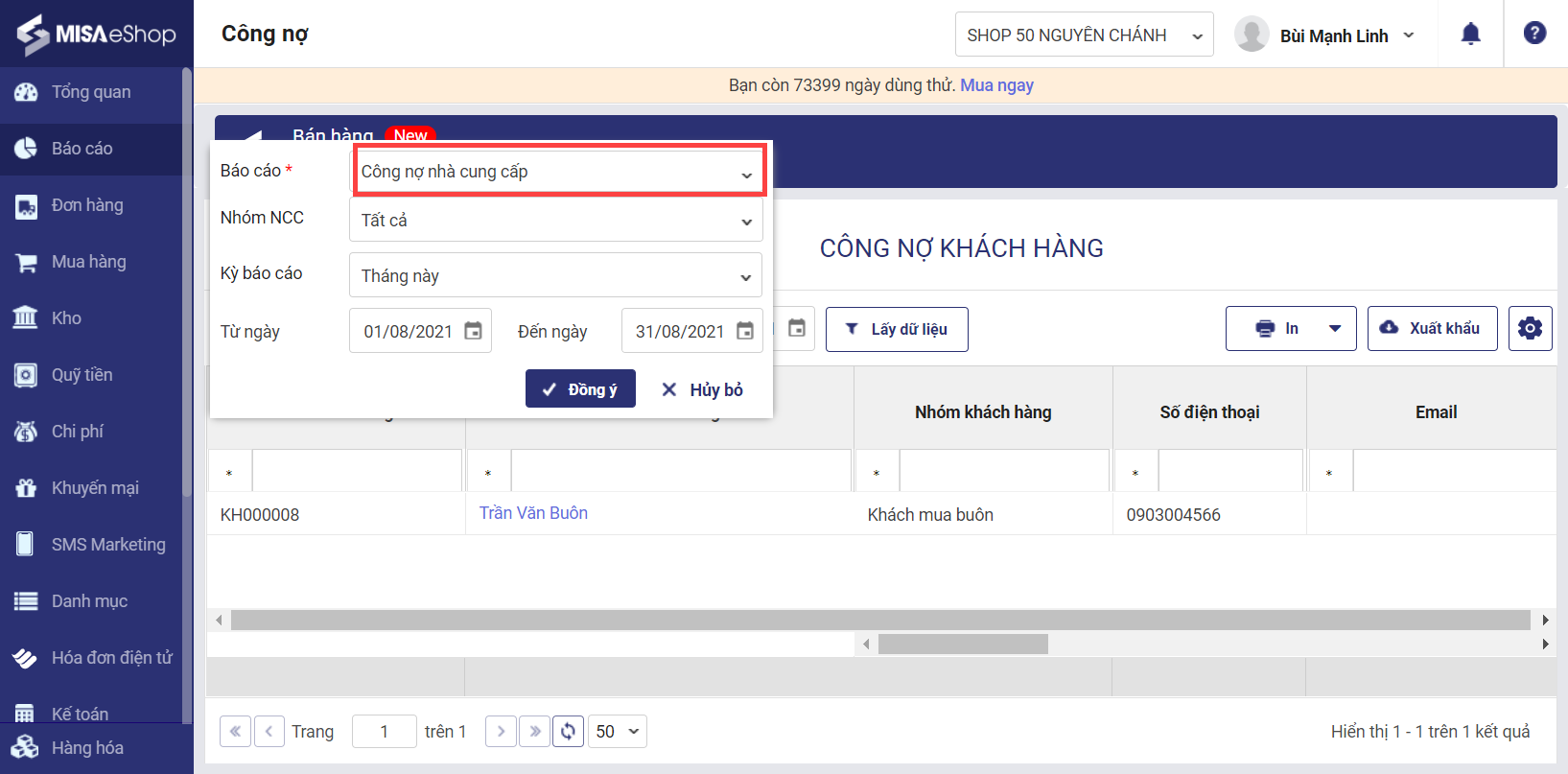Go to last page of results
The width and height of the screenshot is (1568, 774).
[x=535, y=732]
